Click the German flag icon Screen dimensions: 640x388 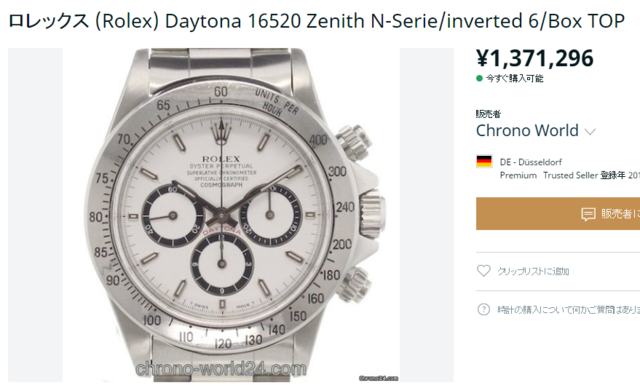[484, 162]
